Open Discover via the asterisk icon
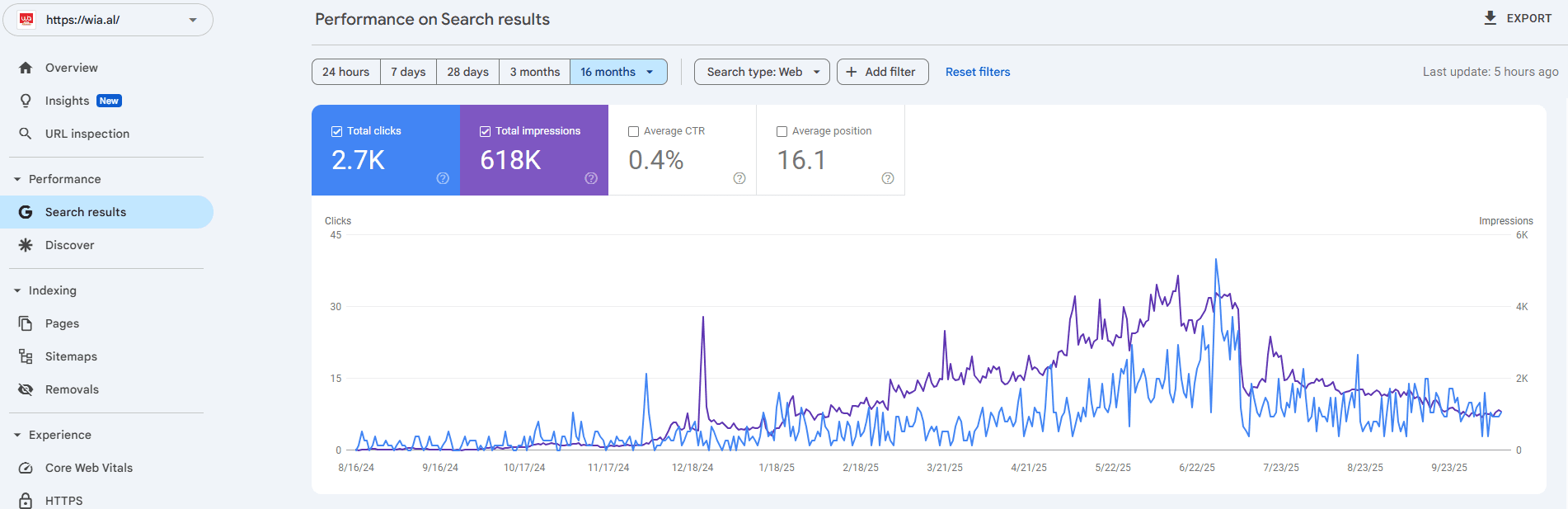The width and height of the screenshot is (1568, 509). point(26,245)
